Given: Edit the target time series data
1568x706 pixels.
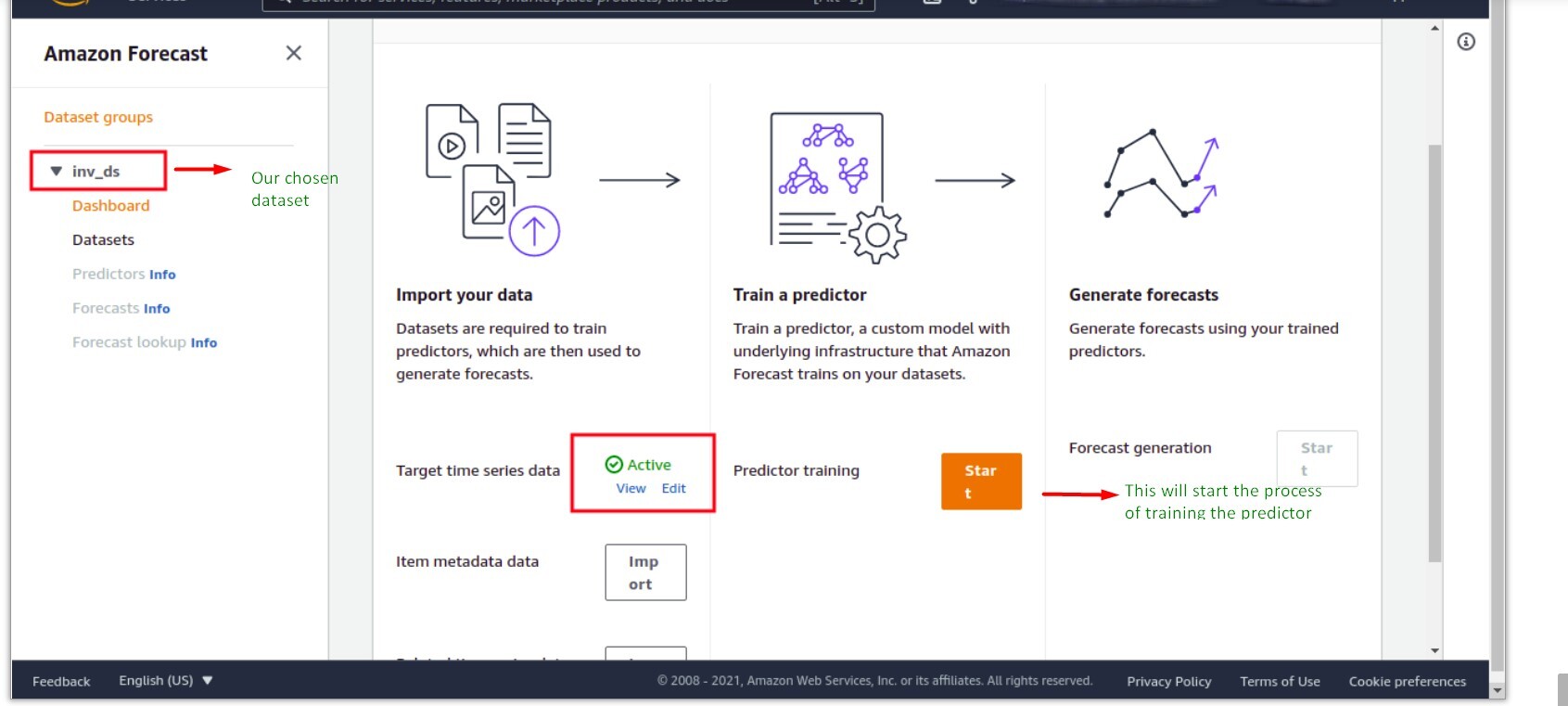Looking at the screenshot, I should 674,489.
